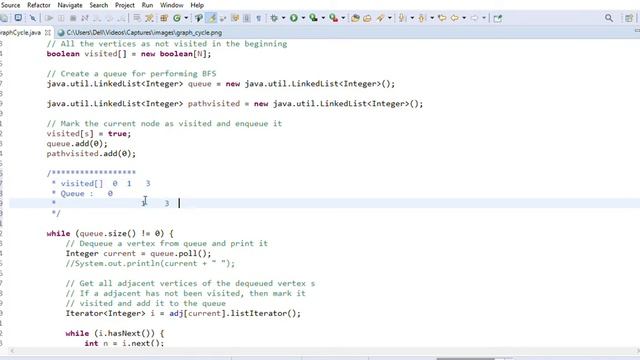Click the Previous Annotation icon
Image resolution: width=640 pixels, height=360 pixels.
click(422, 18)
